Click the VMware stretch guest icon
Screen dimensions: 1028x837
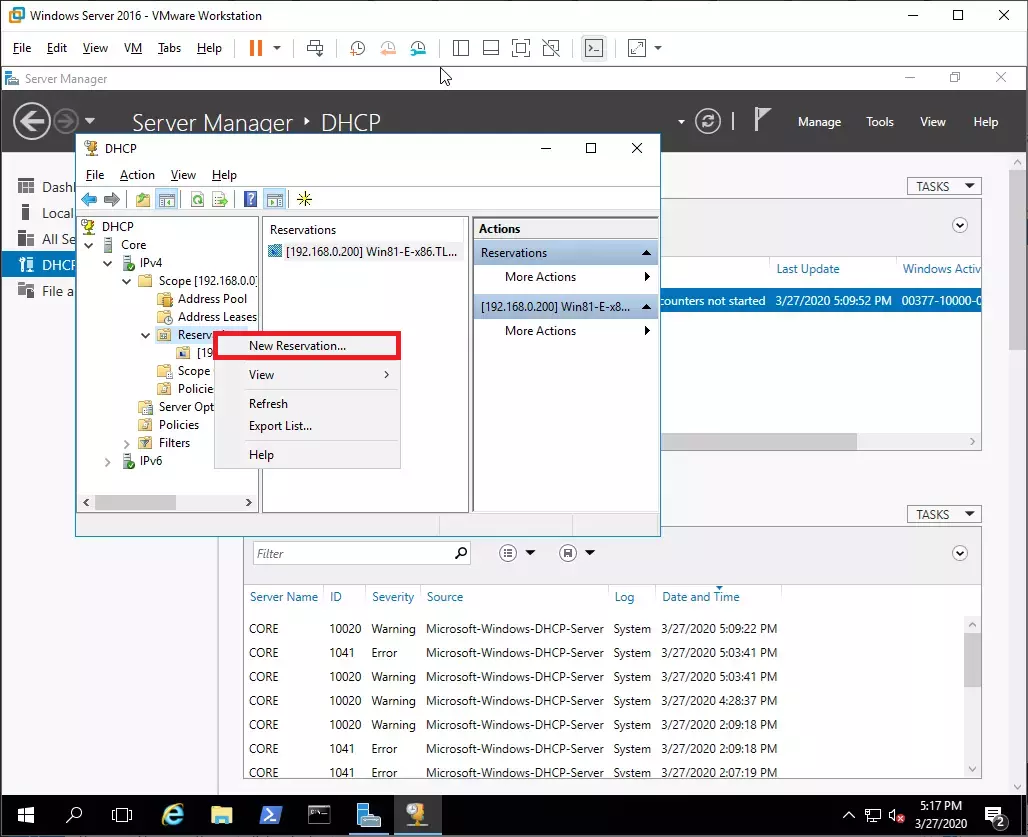pos(637,48)
